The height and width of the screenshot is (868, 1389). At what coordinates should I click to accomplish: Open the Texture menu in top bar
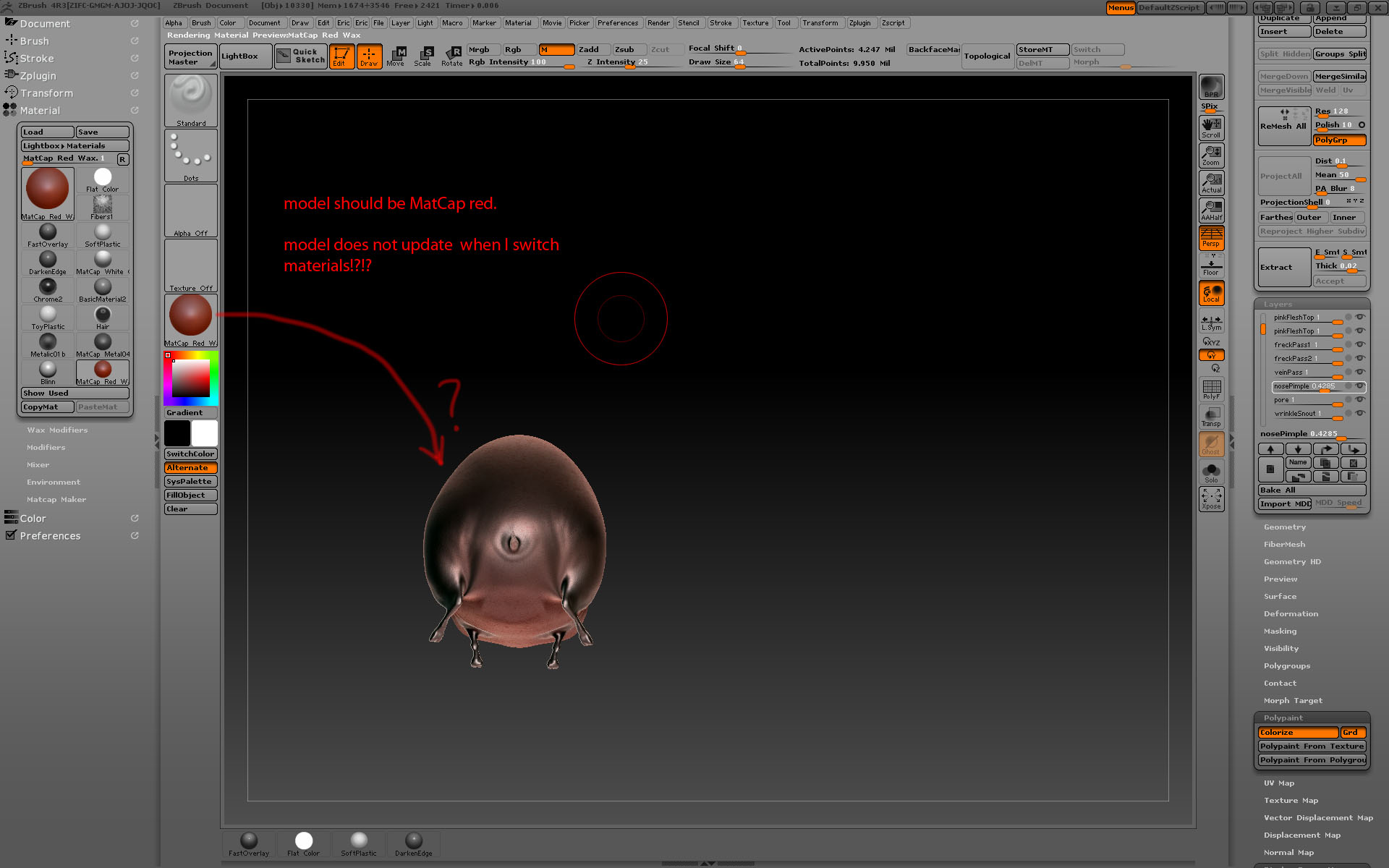pyautogui.click(x=755, y=23)
